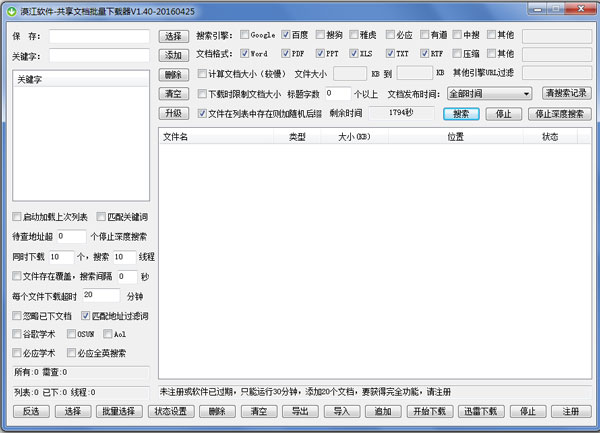Click the 添加 keyword button
This screenshot has height=433, width=600.
coord(174,55)
